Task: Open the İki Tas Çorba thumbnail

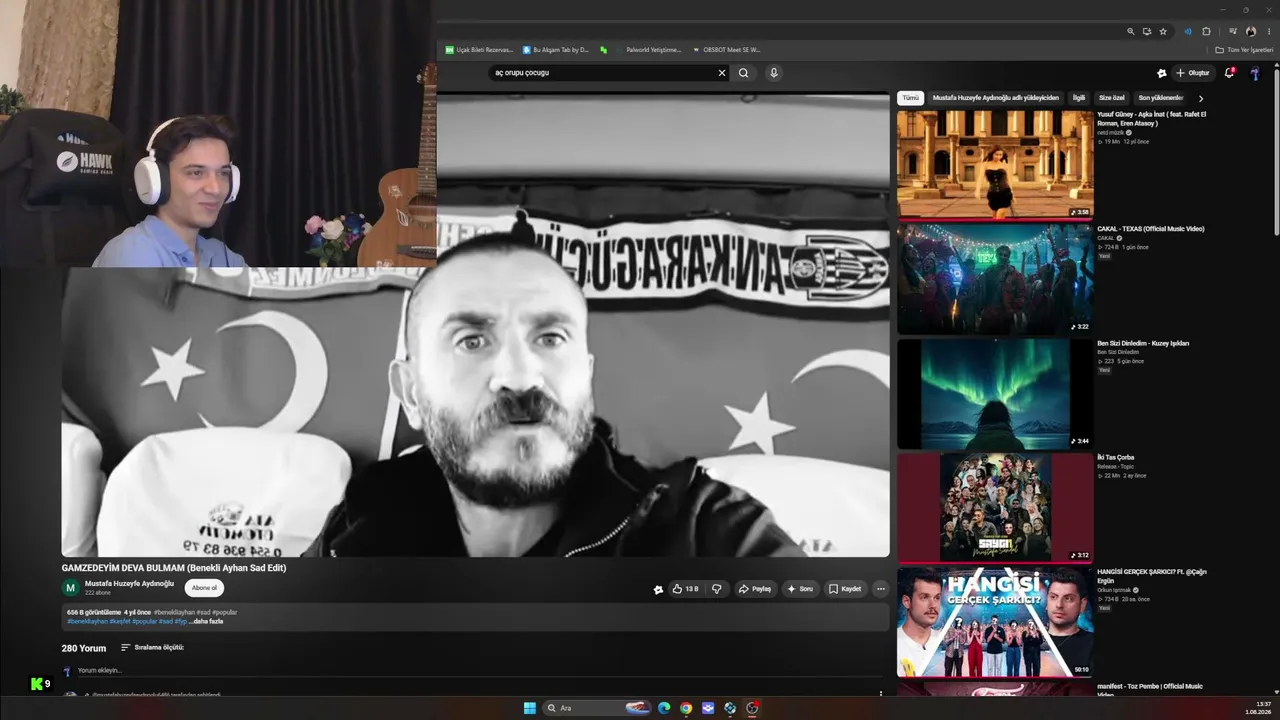Action: [995, 508]
